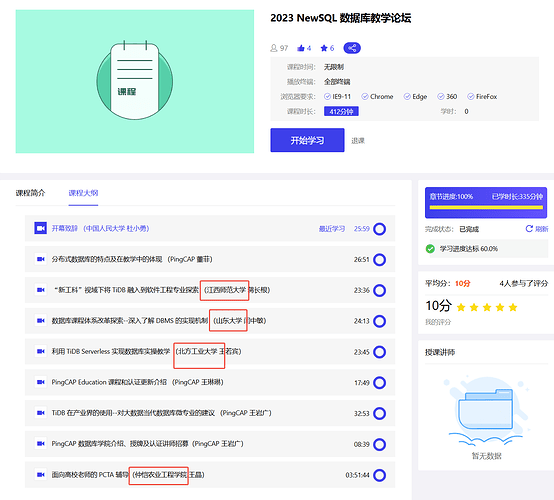This screenshot has width=554, height=500.
Task: Click the 刷新 refresh link
Action: 541,229
